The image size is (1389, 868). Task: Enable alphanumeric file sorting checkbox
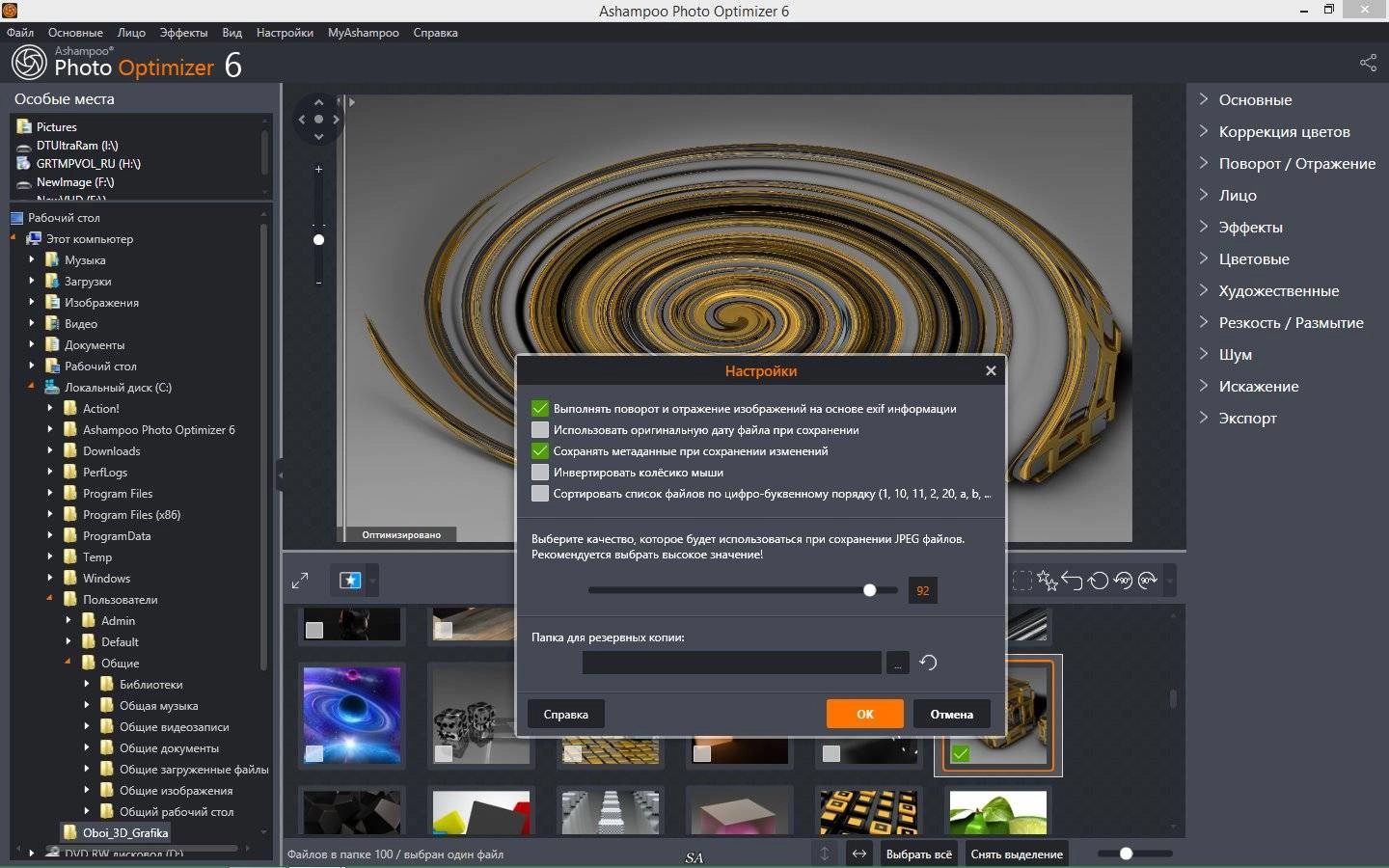click(540, 494)
